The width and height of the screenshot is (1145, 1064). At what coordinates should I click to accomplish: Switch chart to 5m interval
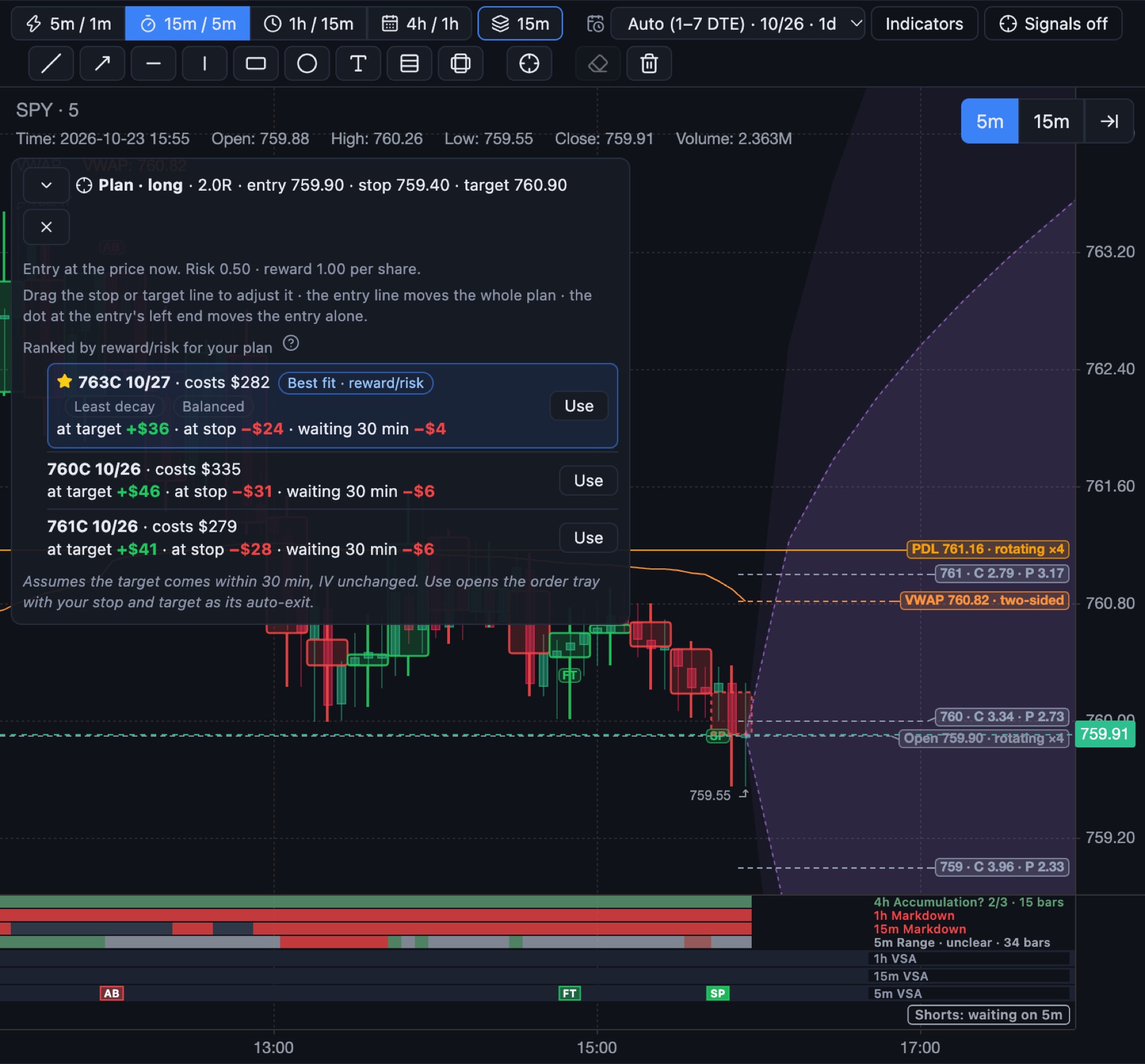click(x=989, y=121)
